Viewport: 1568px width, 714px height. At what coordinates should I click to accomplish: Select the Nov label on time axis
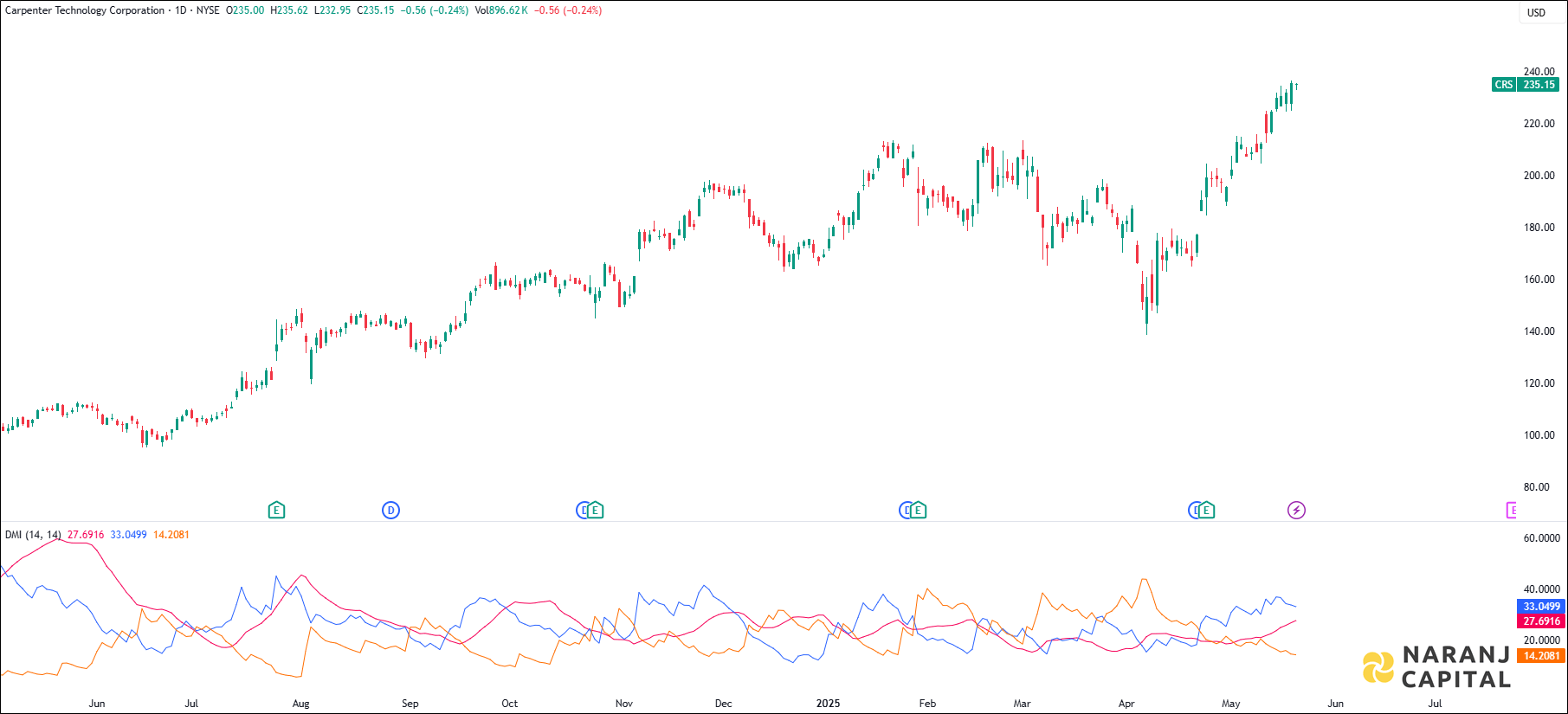point(624,704)
